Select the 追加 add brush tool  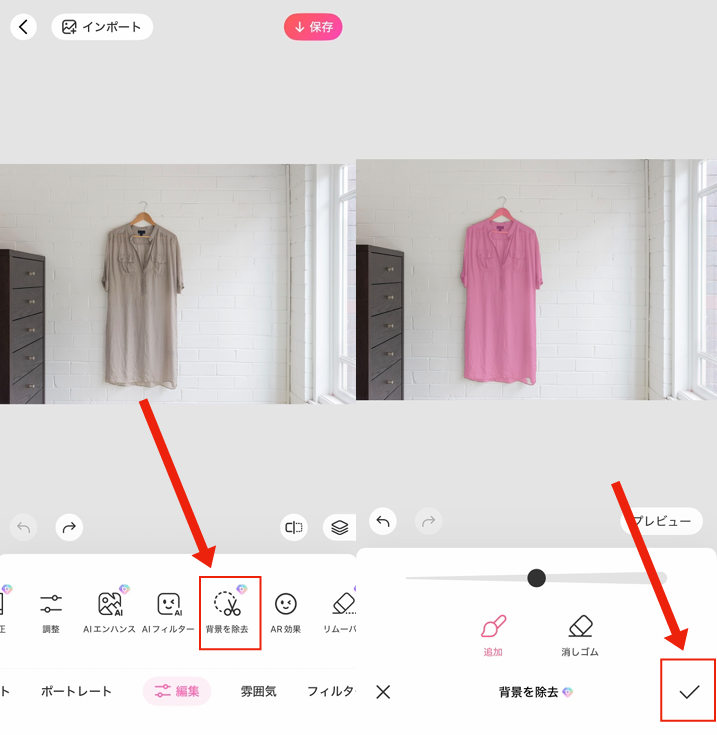pyautogui.click(x=493, y=636)
